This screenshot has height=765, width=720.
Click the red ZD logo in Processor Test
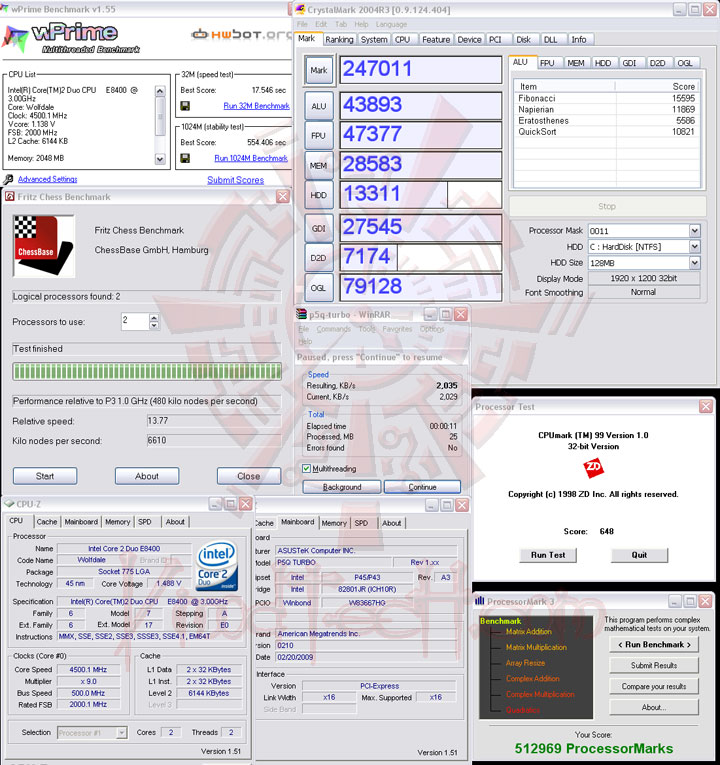pyautogui.click(x=593, y=468)
